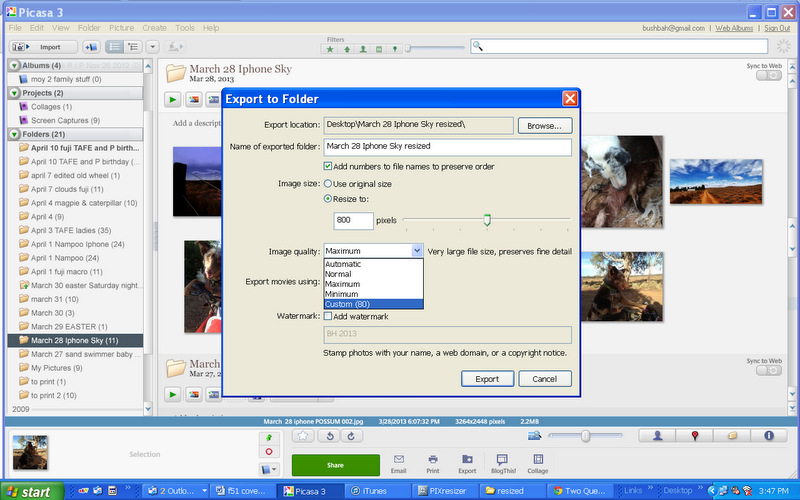The width and height of the screenshot is (800, 500).
Task: Click the green Share button
Action: (x=335, y=465)
